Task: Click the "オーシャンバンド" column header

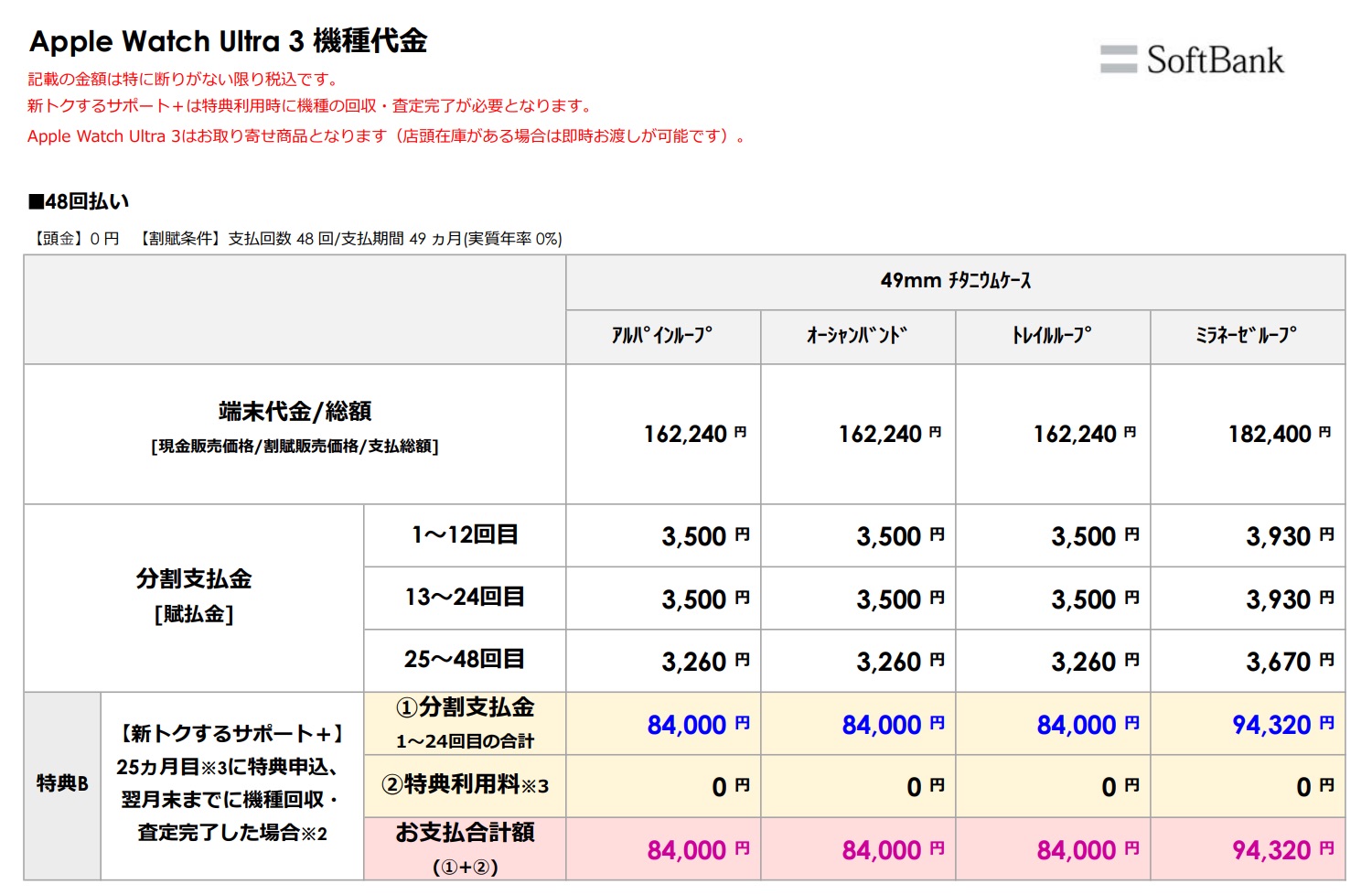Action: coord(858,336)
